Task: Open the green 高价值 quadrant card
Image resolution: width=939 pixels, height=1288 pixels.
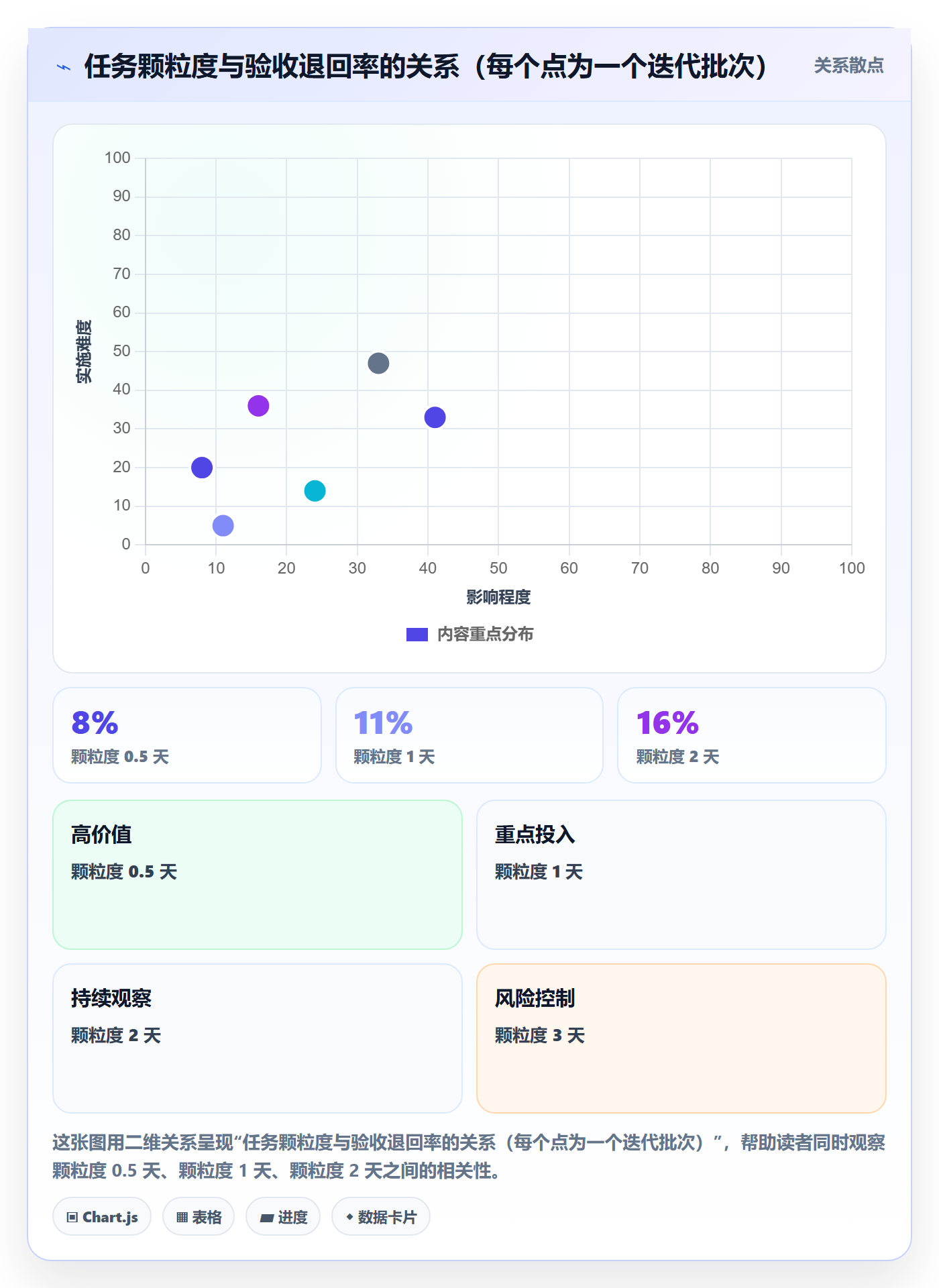Action: pyautogui.click(x=258, y=875)
